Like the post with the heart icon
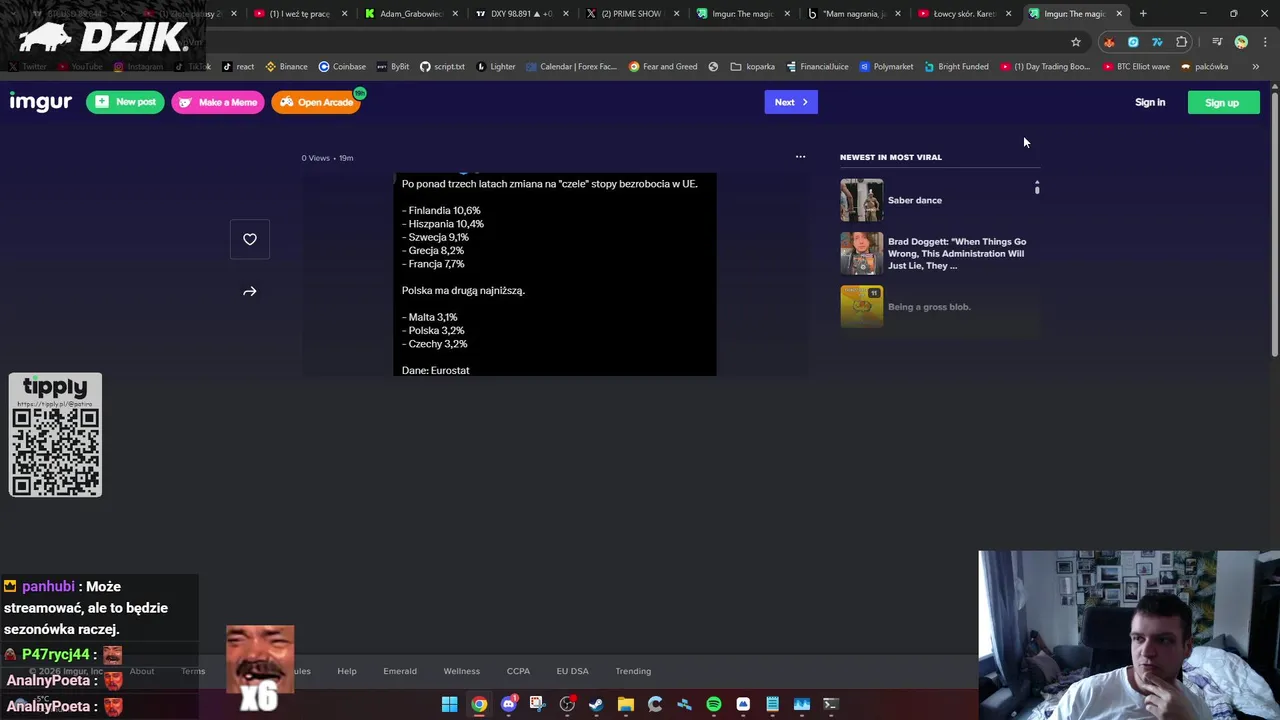This screenshot has height=720, width=1280. tap(250, 239)
